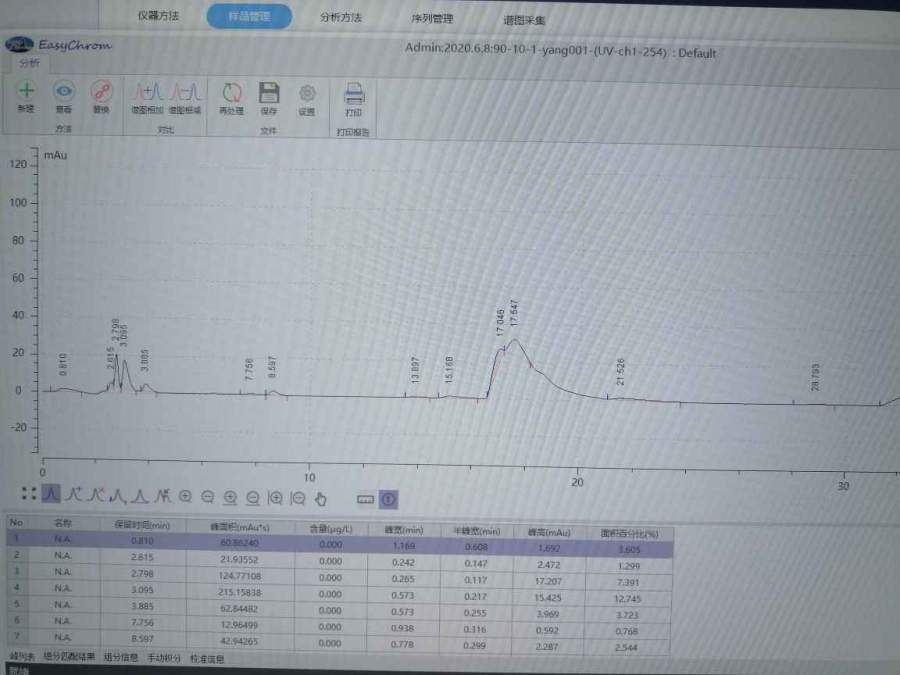Image resolution: width=900 pixels, height=675 pixels.
Task: Select the highlighted single-peak integration tool
Action: (51, 493)
